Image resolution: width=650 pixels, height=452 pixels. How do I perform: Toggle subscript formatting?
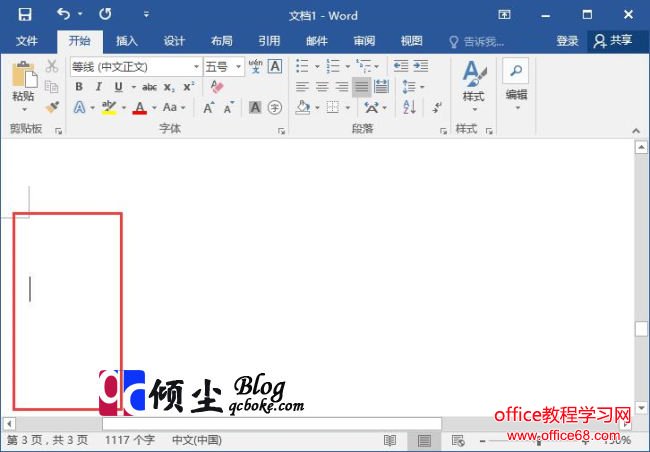click(x=169, y=87)
